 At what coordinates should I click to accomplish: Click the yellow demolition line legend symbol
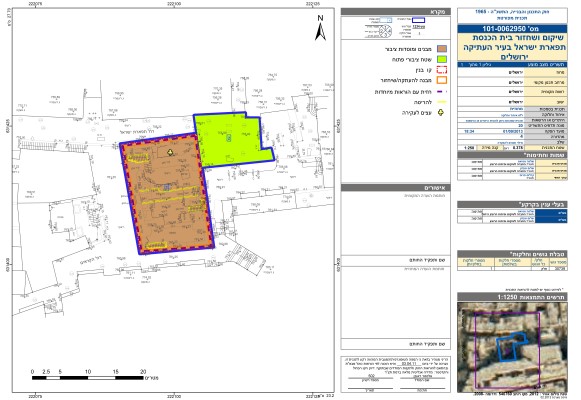click(x=442, y=102)
